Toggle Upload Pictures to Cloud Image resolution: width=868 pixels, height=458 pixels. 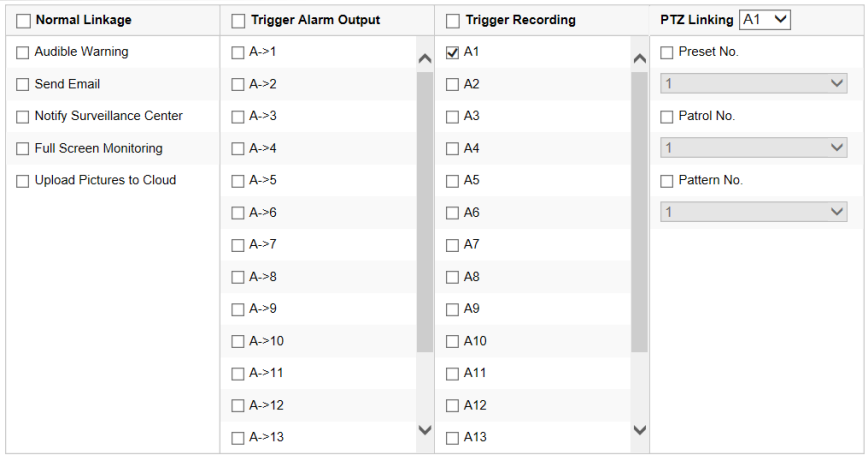(23, 181)
